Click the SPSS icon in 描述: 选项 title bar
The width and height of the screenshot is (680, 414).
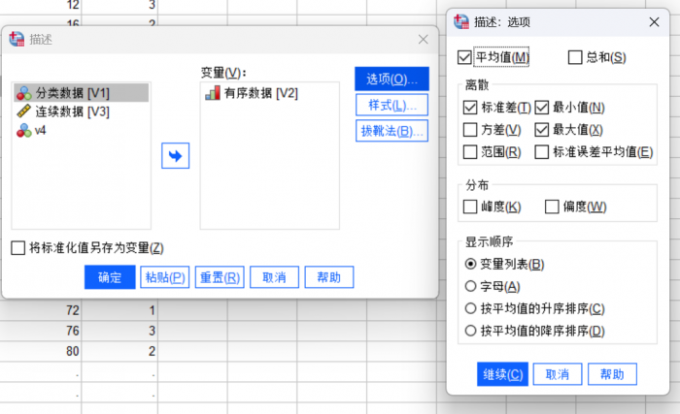tap(461, 22)
